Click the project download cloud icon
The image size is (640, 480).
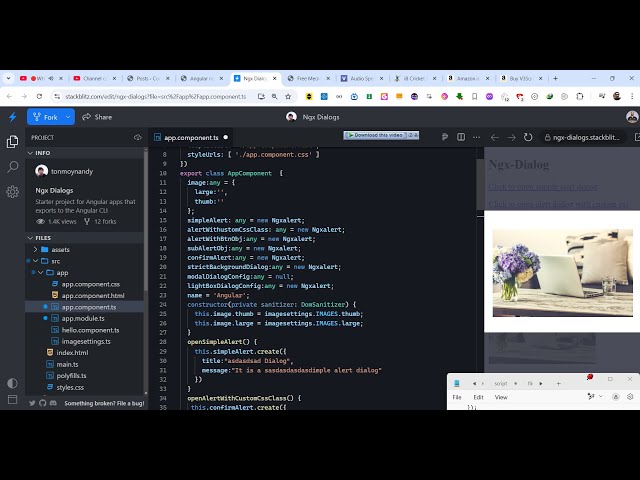point(138,137)
